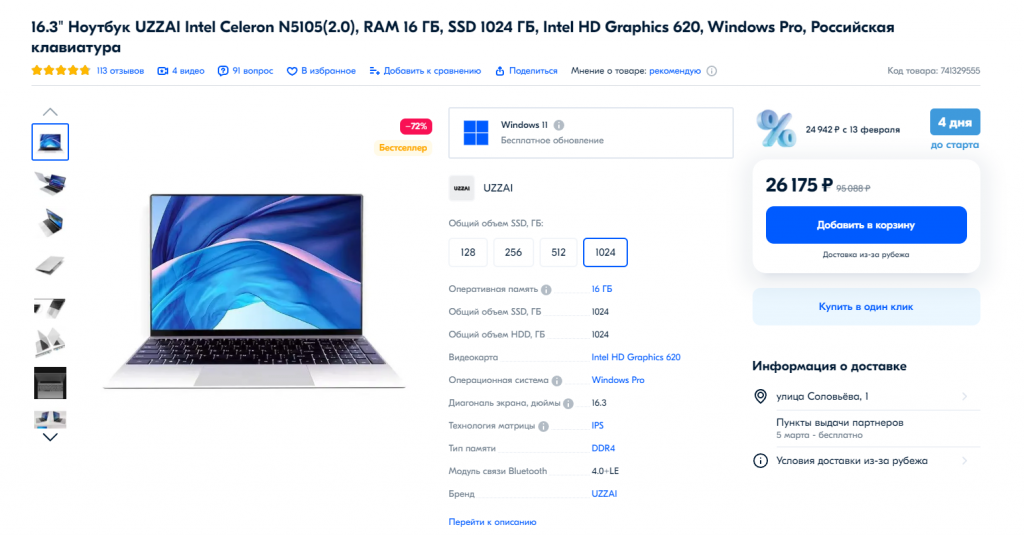The height and width of the screenshot is (535, 1024).
Task: Open the info icon next to Windows 11
Action: click(559, 125)
